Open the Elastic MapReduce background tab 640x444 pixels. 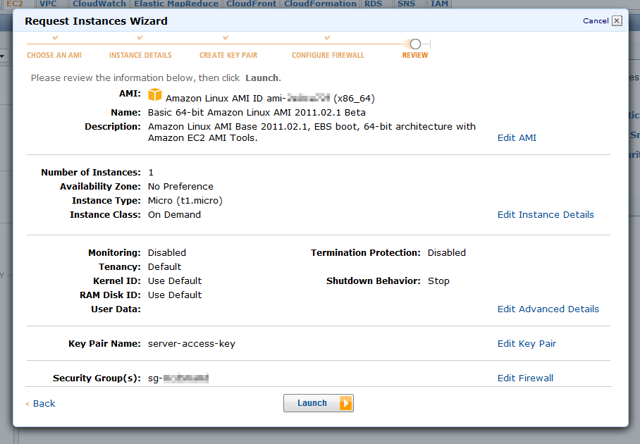[x=176, y=4]
